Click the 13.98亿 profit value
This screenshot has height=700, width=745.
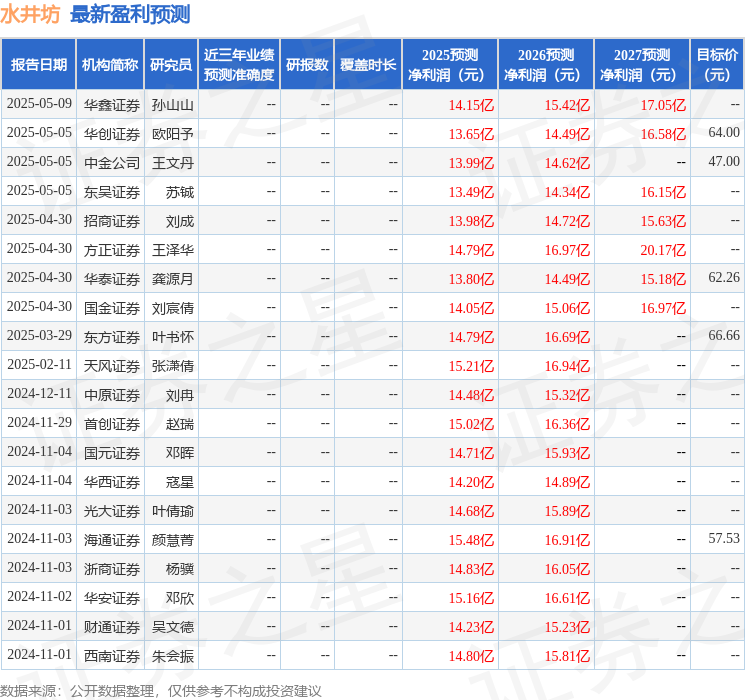[471, 221]
